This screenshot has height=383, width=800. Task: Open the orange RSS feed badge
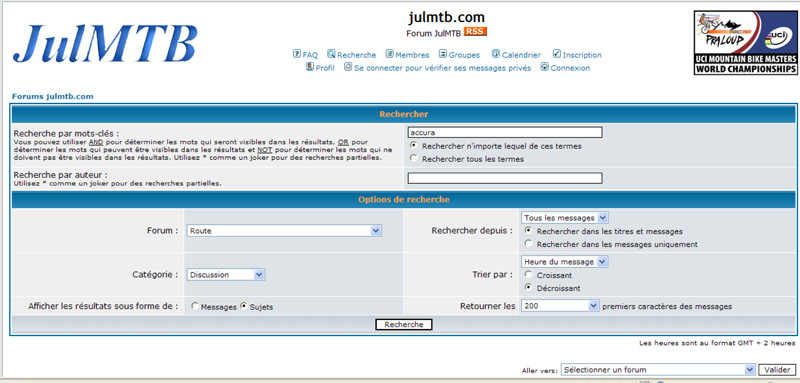[476, 32]
